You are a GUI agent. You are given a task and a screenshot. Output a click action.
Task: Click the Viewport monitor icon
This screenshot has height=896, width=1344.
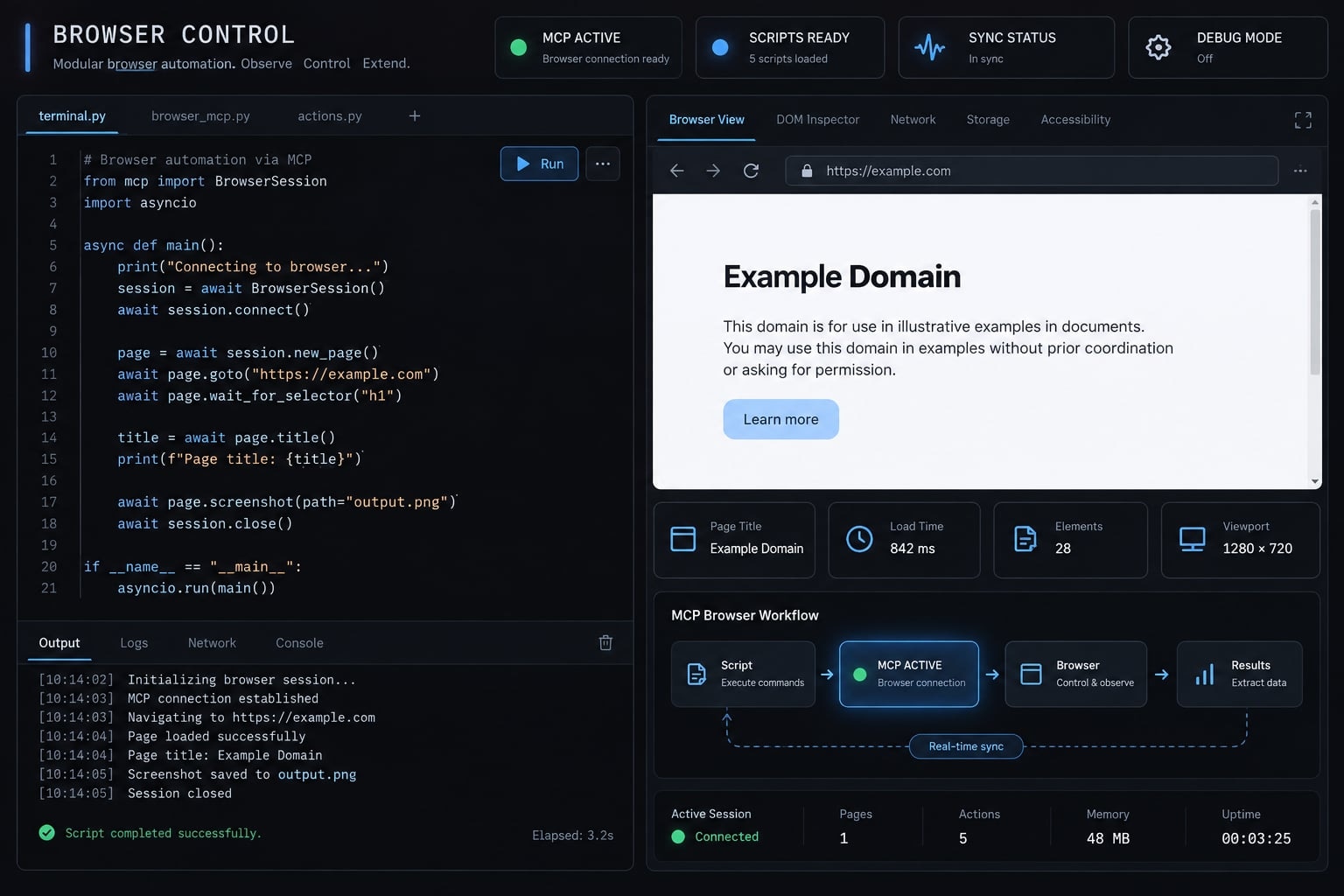pyautogui.click(x=1193, y=539)
